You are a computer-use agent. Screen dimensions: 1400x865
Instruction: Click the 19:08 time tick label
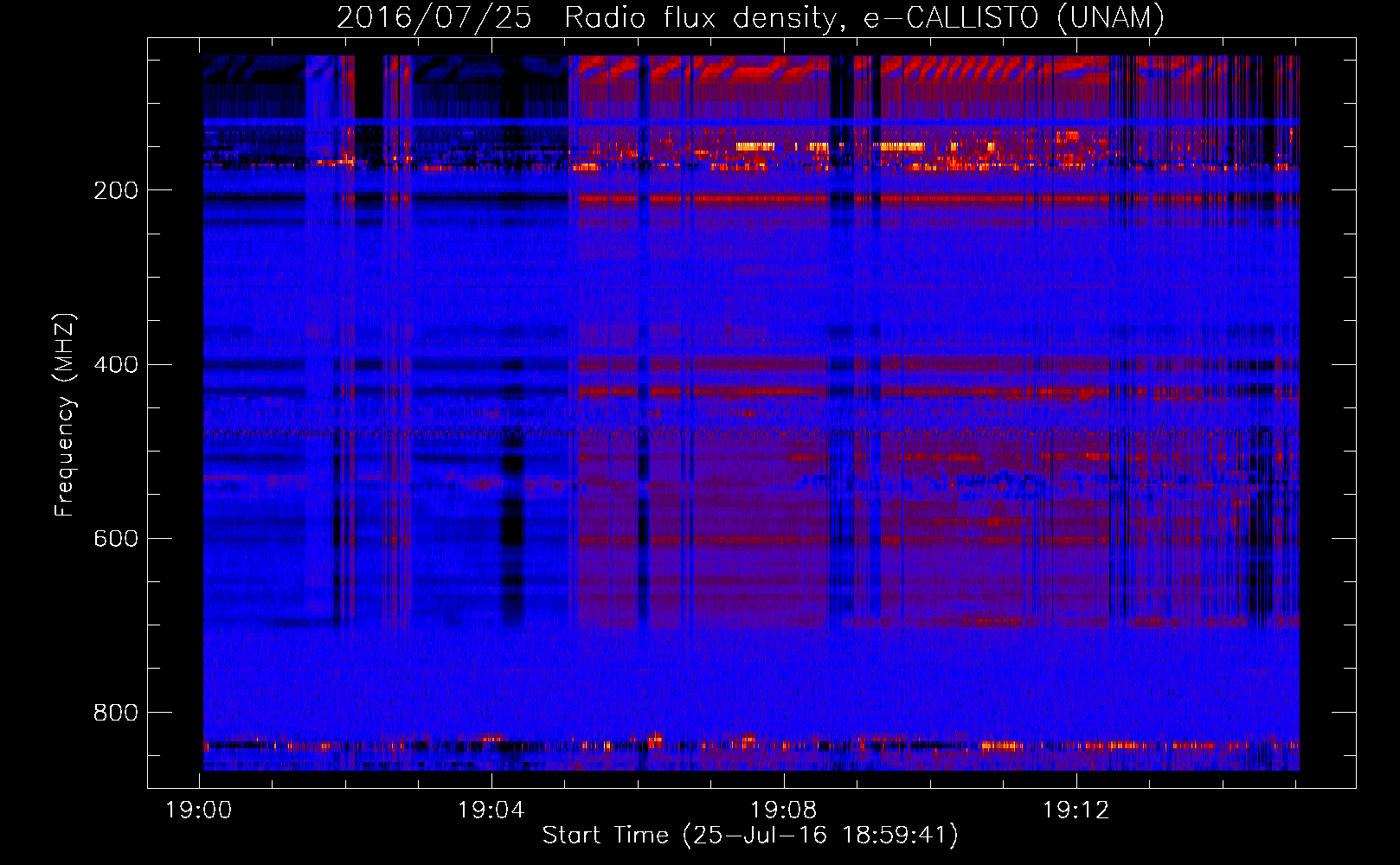[x=784, y=811]
